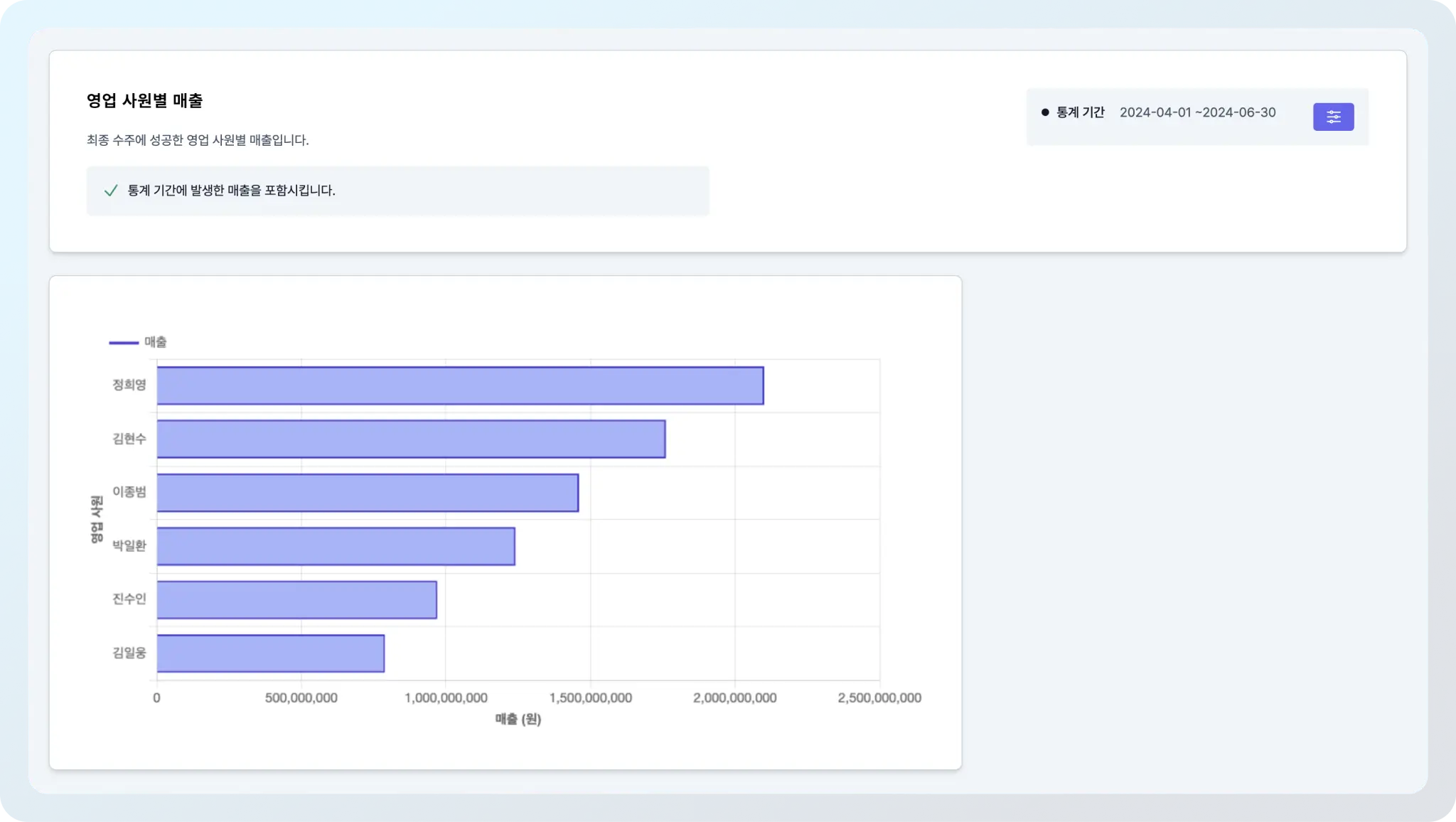This screenshot has height=822, width=1456.
Task: Click the heading 영업 사원별 매출
Action: (144, 100)
